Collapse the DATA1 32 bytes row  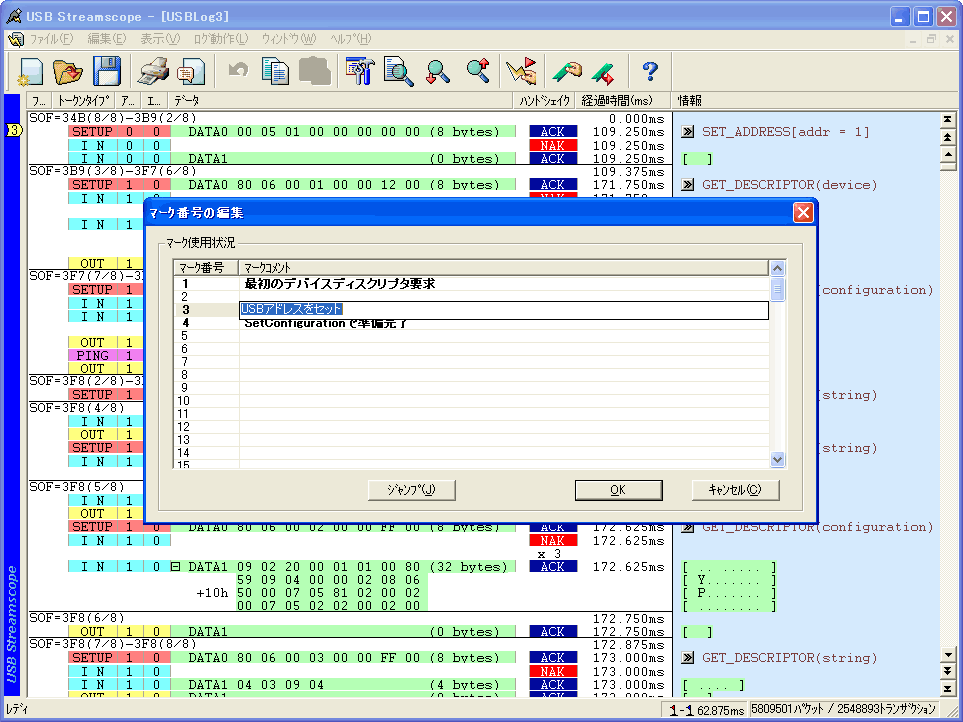point(176,567)
